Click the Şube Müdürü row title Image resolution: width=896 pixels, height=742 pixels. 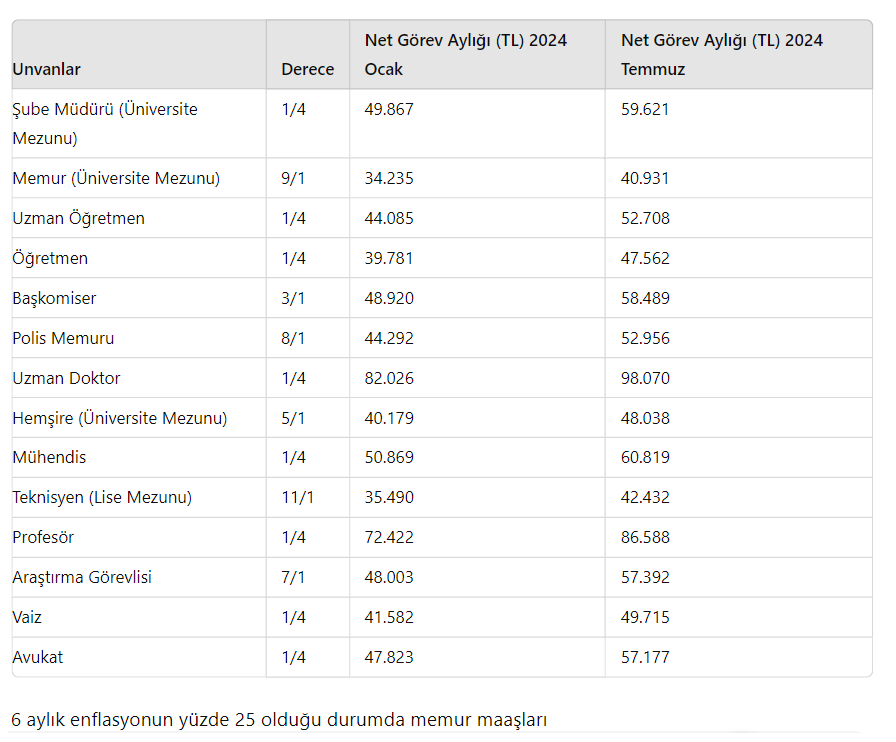pyautogui.click(x=105, y=123)
